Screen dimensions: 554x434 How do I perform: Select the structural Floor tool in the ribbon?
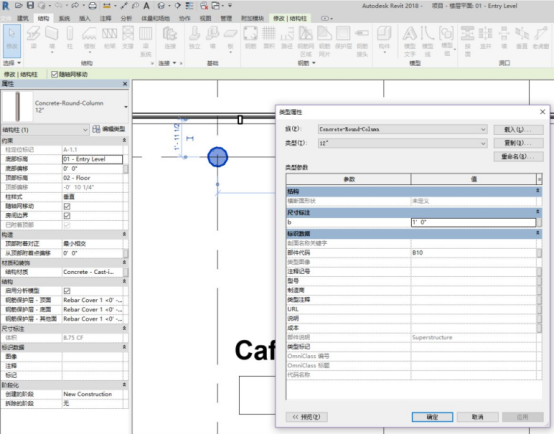89,38
